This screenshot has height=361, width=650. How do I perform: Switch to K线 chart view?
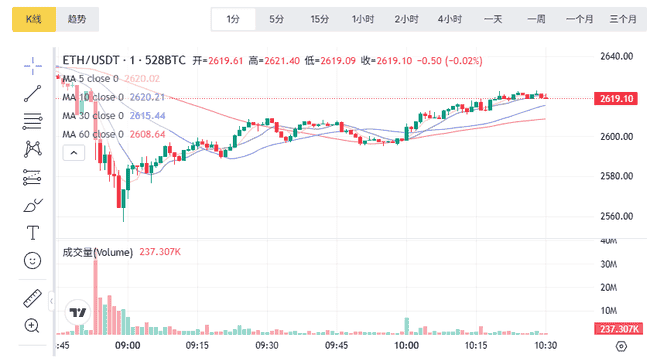34,19
